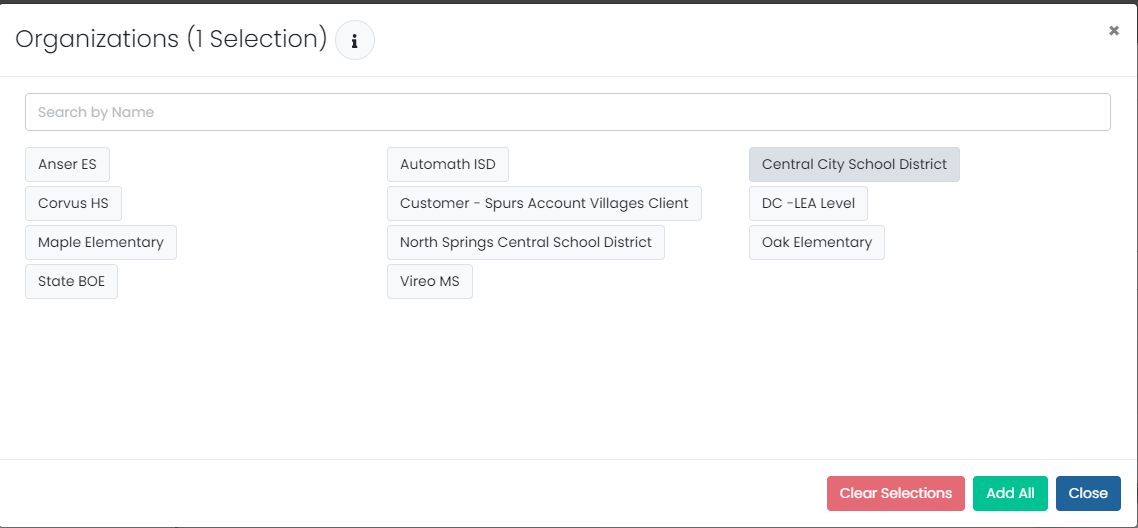1138x528 pixels.
Task: Click the Search by Name placeholder text
Action: point(96,112)
